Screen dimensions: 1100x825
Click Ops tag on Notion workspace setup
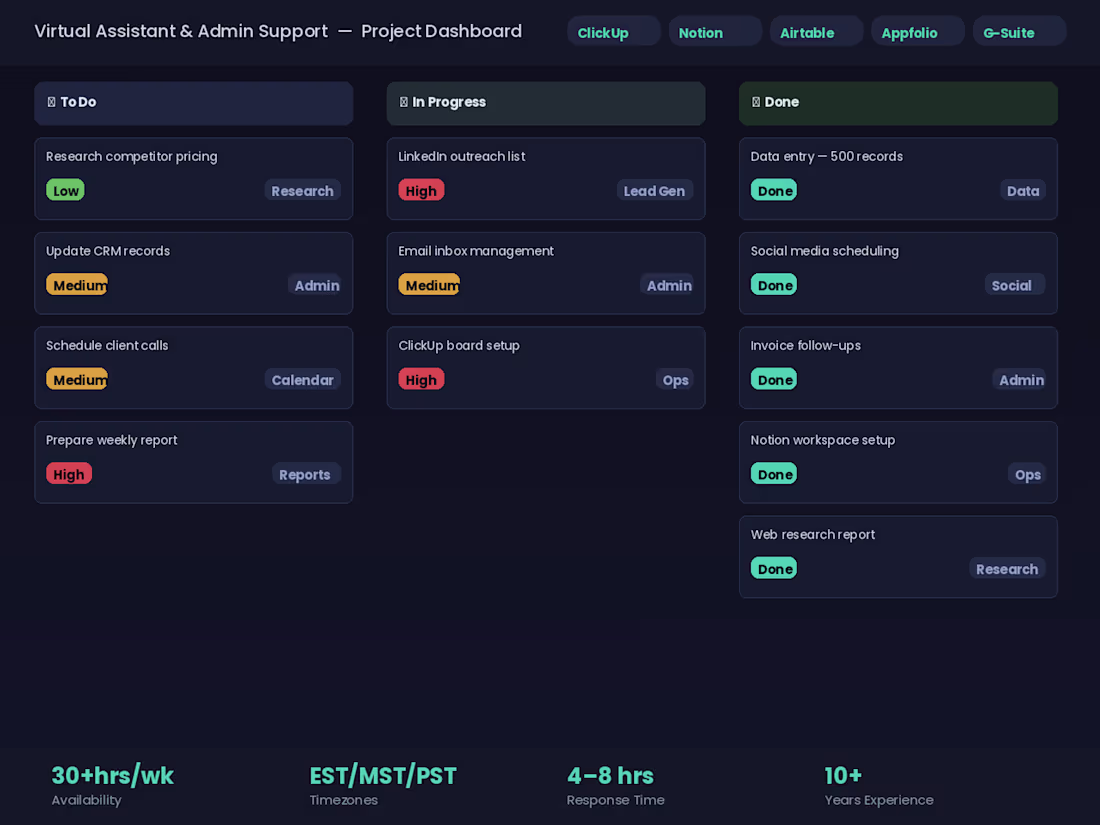coord(1026,474)
